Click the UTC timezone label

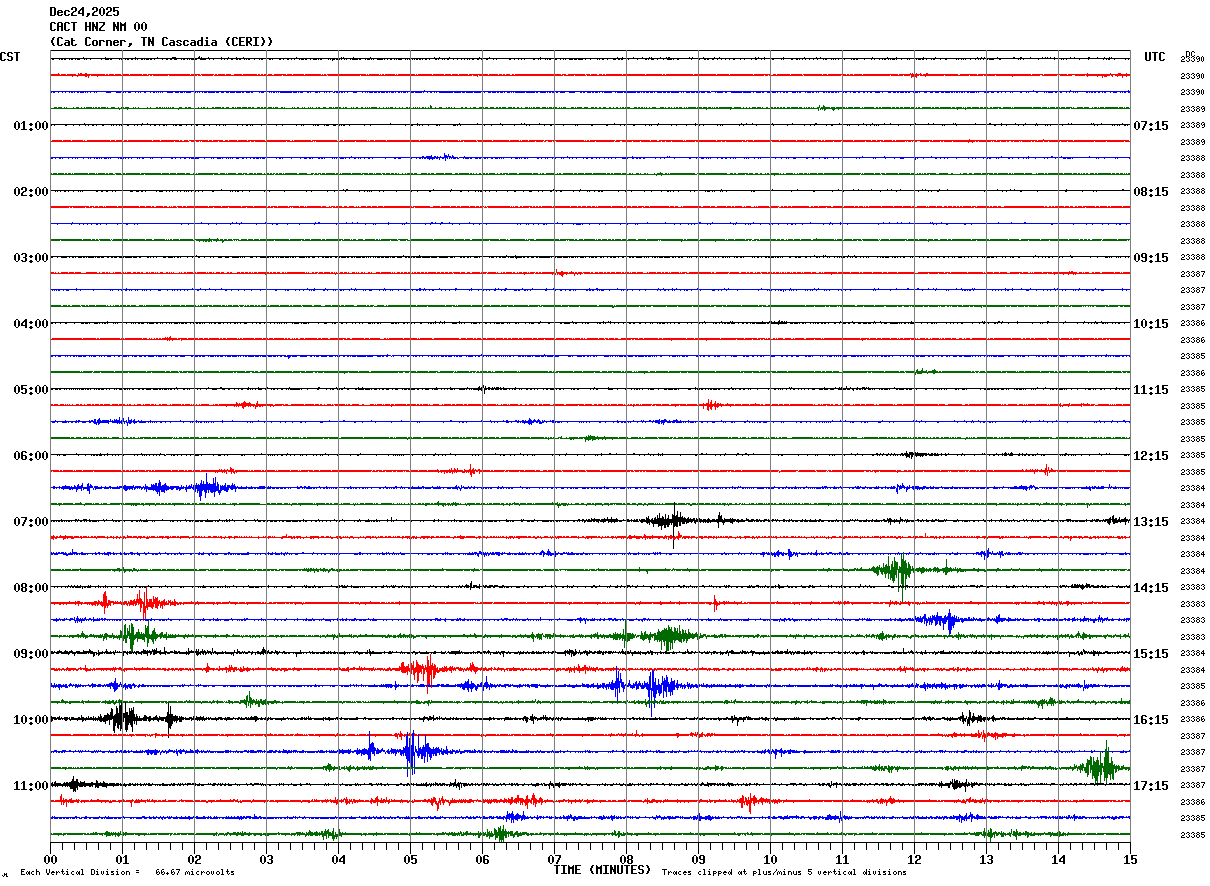point(1155,57)
